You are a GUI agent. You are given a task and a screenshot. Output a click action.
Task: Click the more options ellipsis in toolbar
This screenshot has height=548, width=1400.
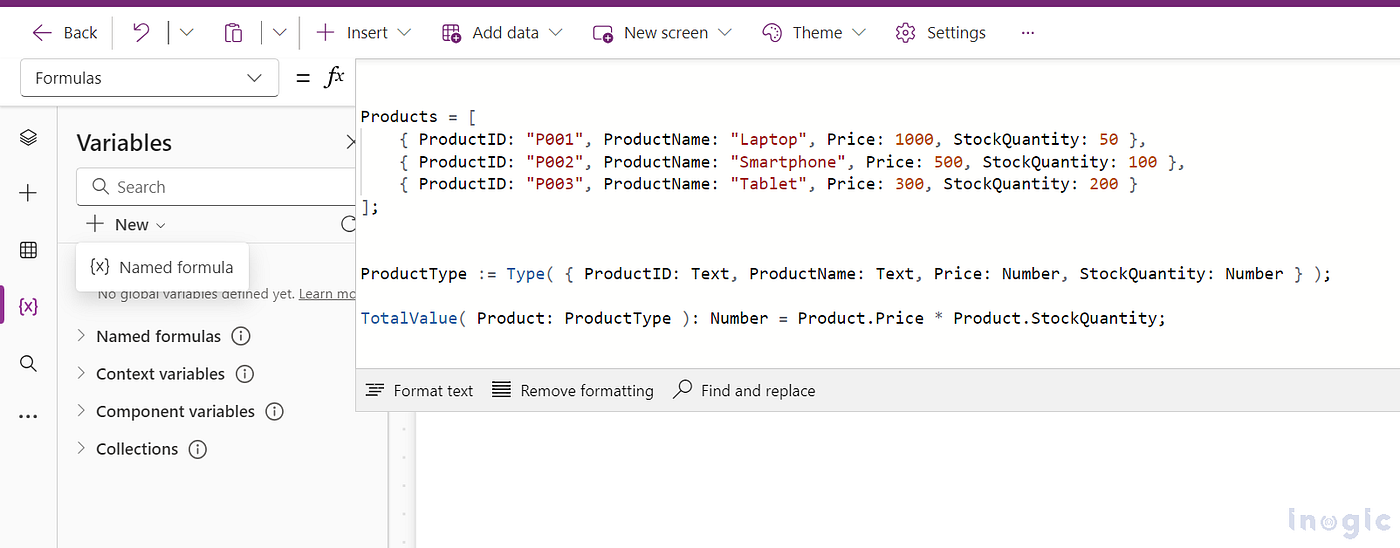pos(1028,33)
